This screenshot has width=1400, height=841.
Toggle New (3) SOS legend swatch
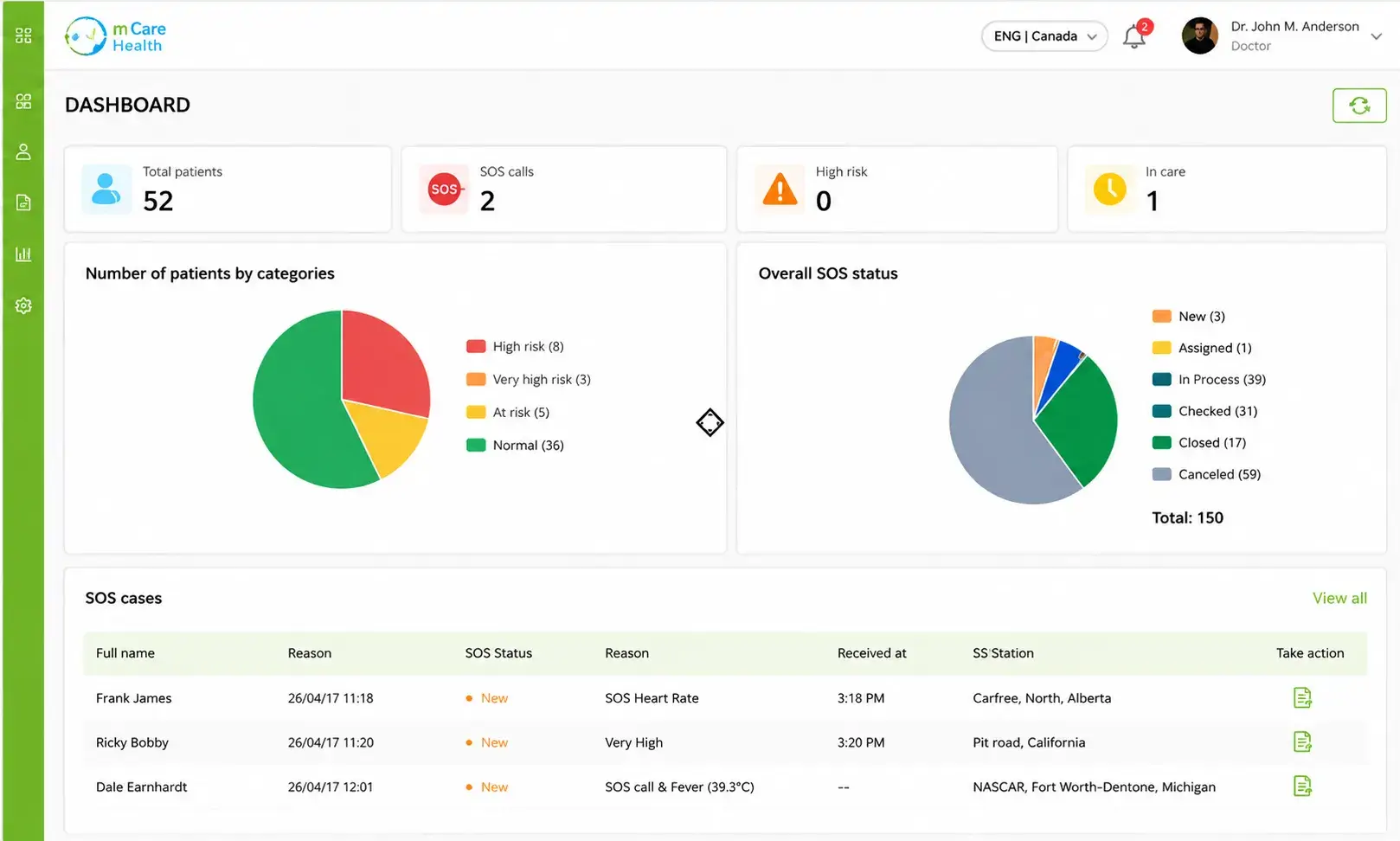pyautogui.click(x=1162, y=316)
